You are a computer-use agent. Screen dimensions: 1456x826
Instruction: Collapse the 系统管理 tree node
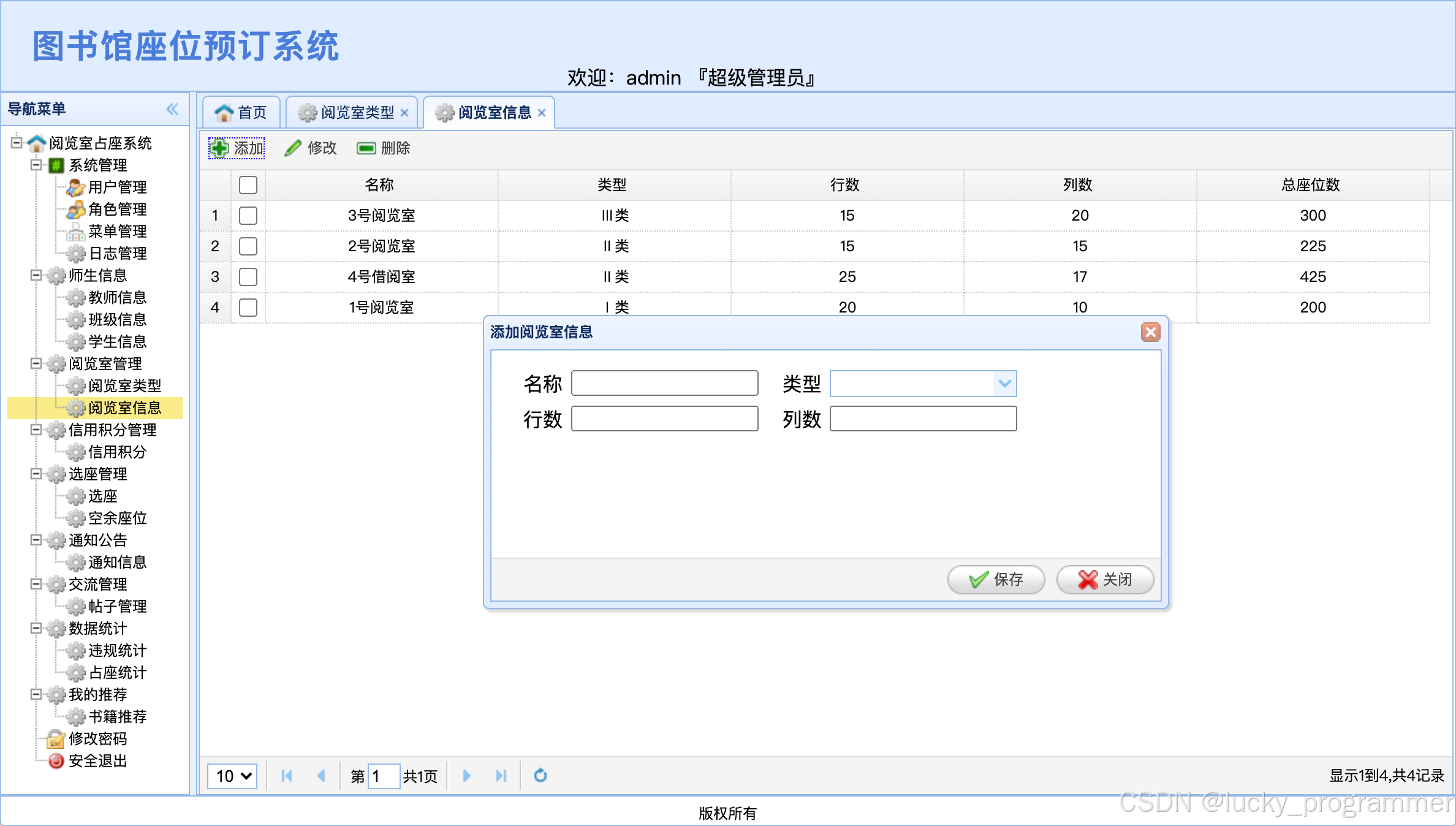click(x=36, y=165)
